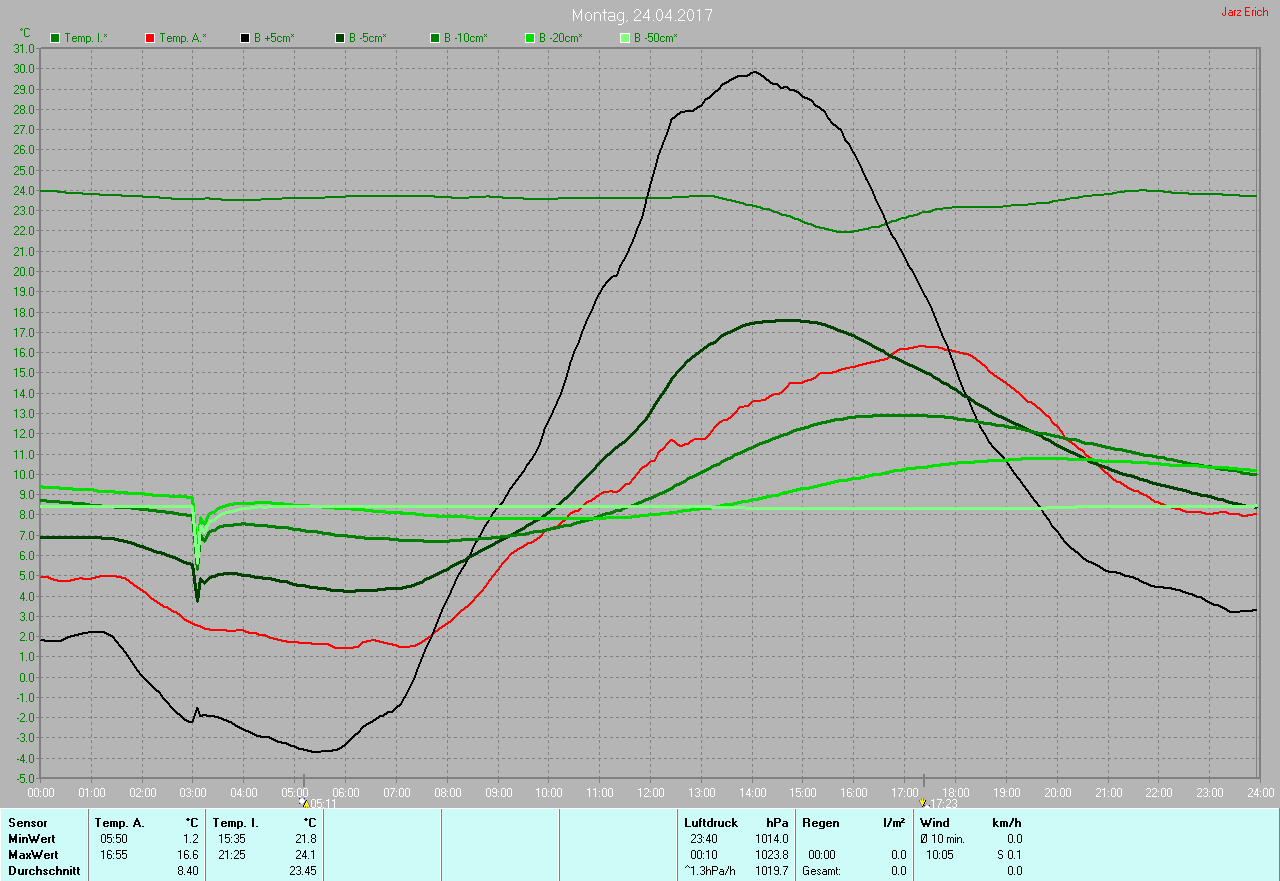Click the 'Durchschnitt' row label

43,871
